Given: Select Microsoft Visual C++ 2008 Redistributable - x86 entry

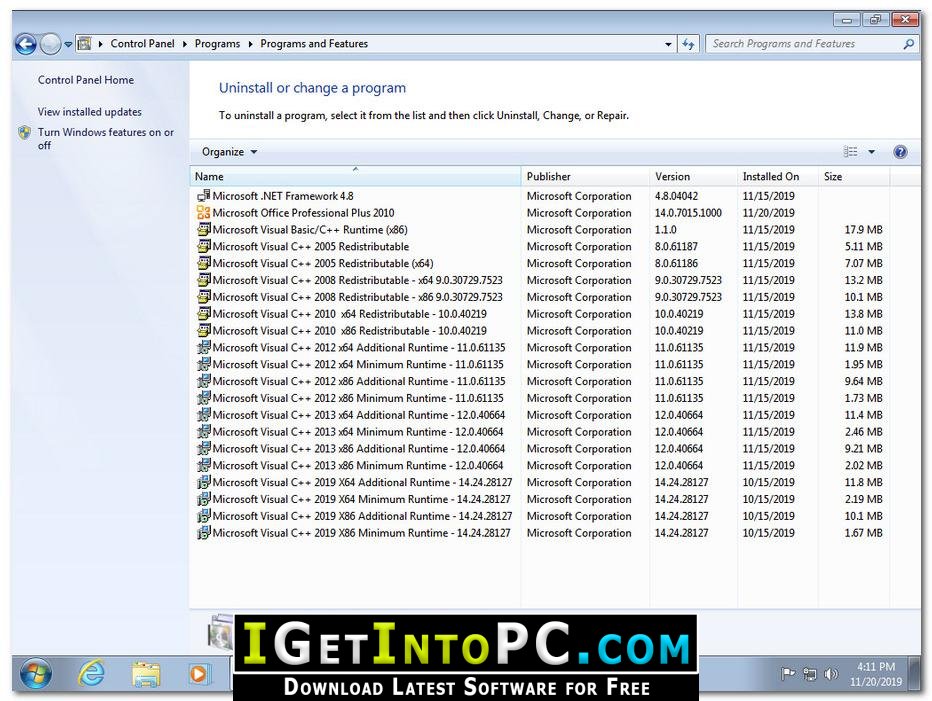Looking at the screenshot, I should point(358,297).
